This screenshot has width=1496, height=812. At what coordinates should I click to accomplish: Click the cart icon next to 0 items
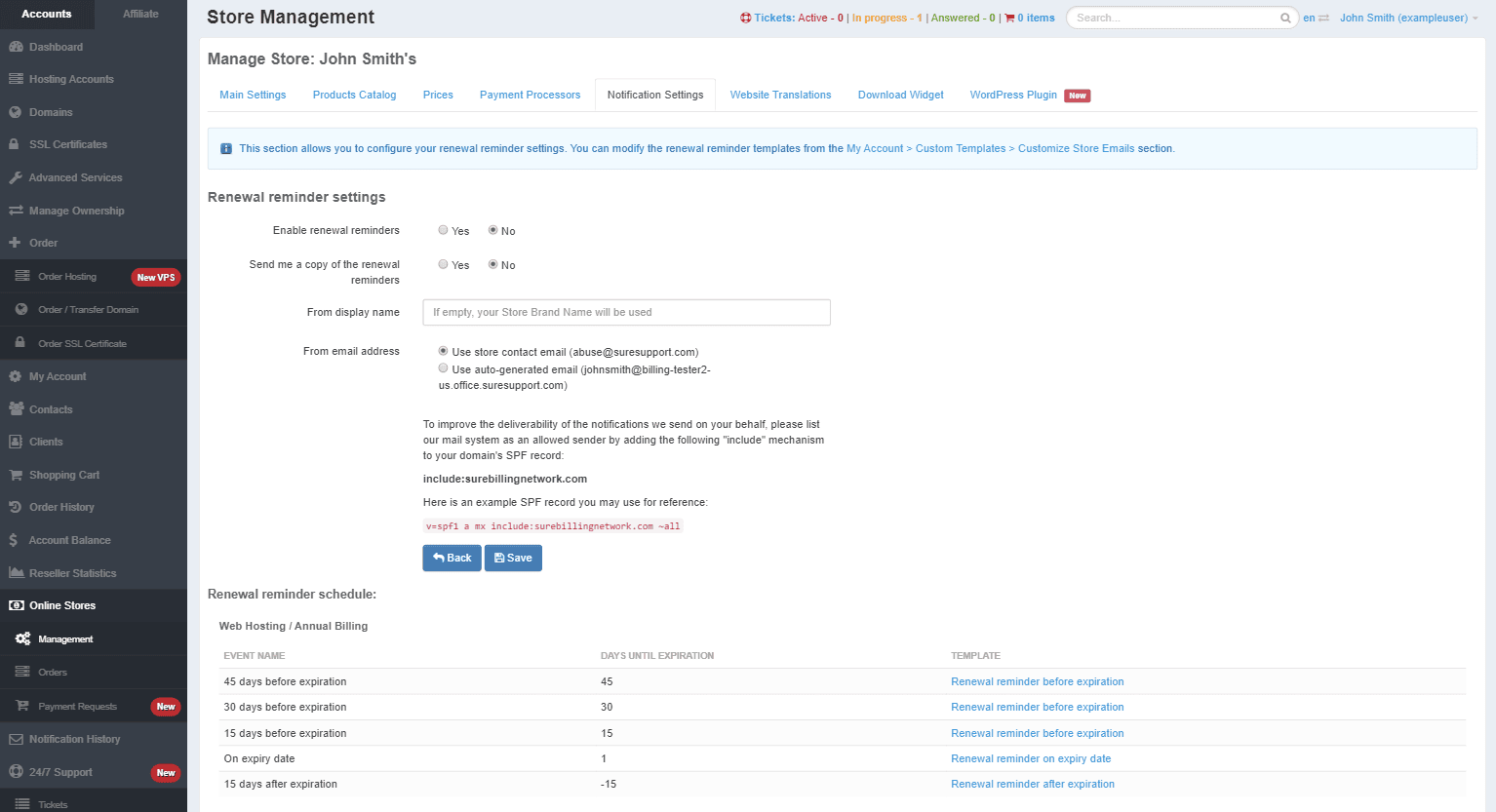pyautogui.click(x=1009, y=18)
